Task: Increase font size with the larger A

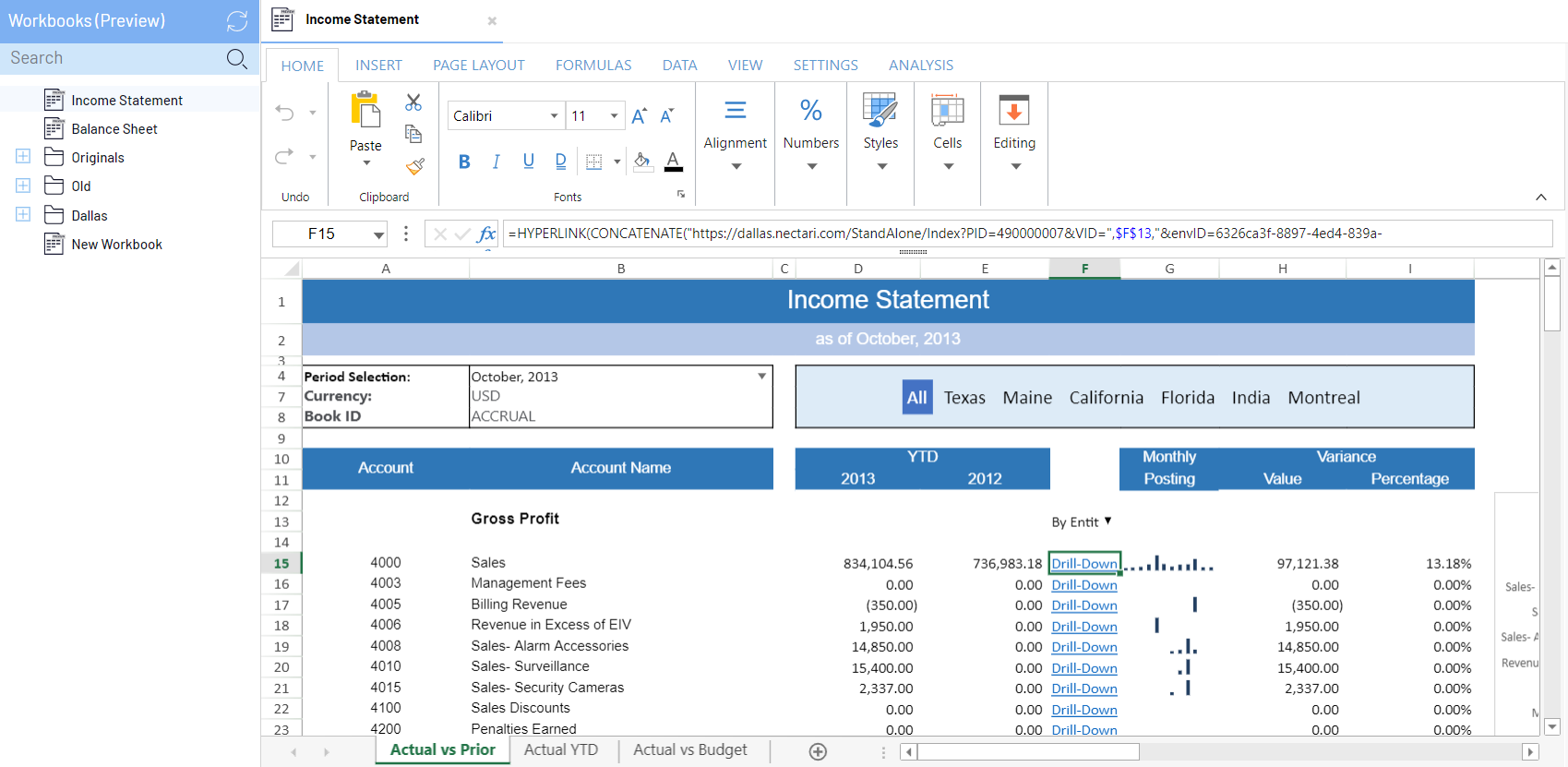Action: tap(639, 116)
